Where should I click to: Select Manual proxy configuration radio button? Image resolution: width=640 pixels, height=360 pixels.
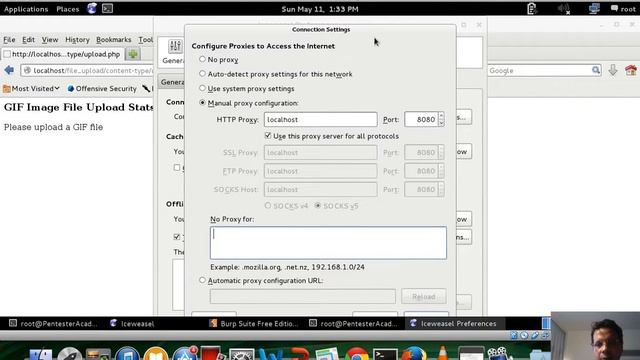pyautogui.click(x=202, y=103)
